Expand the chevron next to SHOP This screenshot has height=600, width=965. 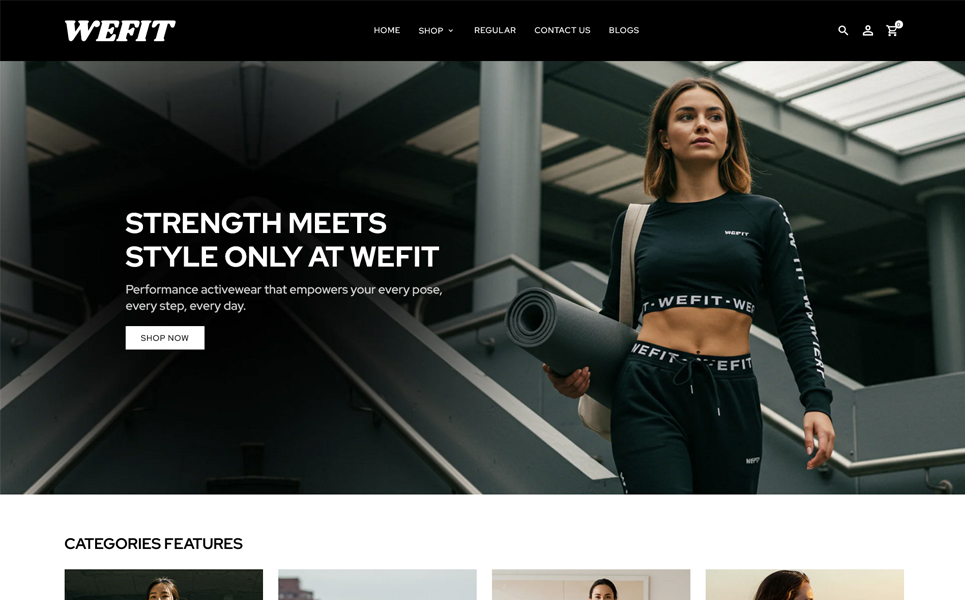pos(450,31)
